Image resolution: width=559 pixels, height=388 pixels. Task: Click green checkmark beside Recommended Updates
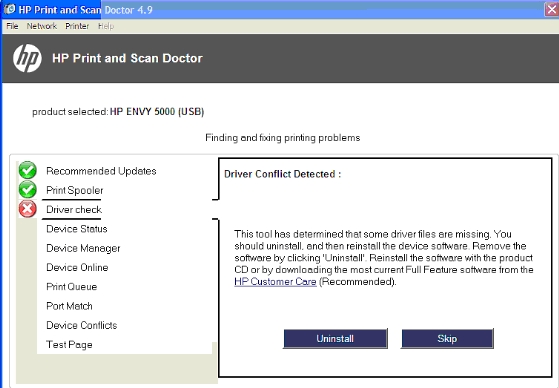(27, 170)
